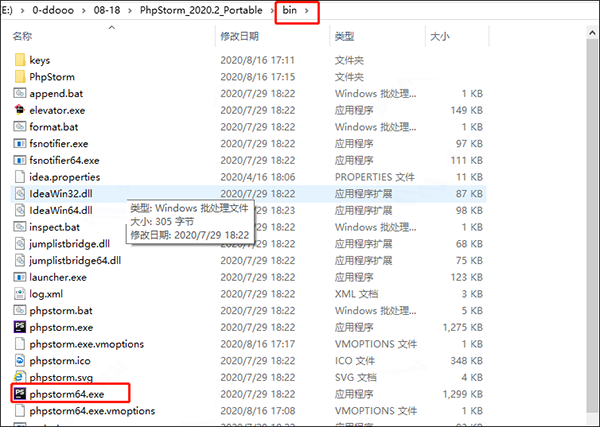Select the launcher.exe file name
The height and width of the screenshot is (427, 600).
58,277
